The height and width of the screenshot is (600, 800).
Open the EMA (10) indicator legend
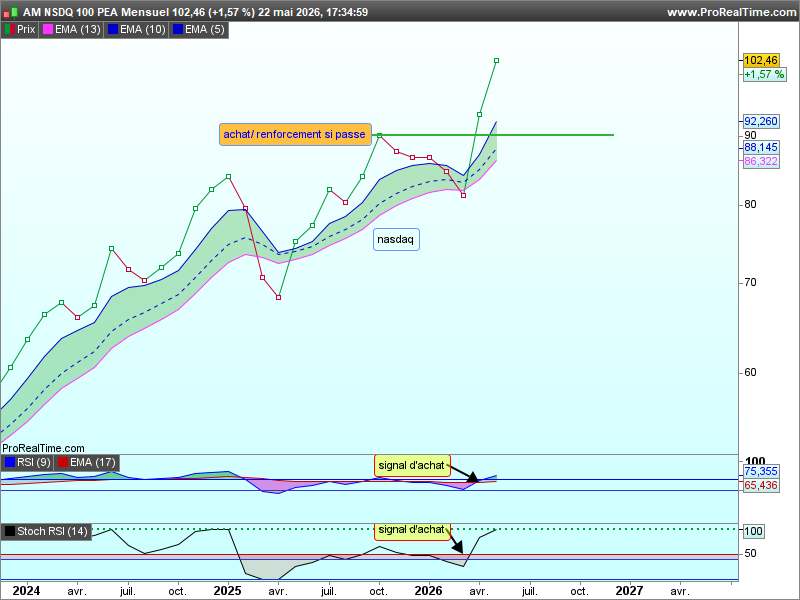136,30
